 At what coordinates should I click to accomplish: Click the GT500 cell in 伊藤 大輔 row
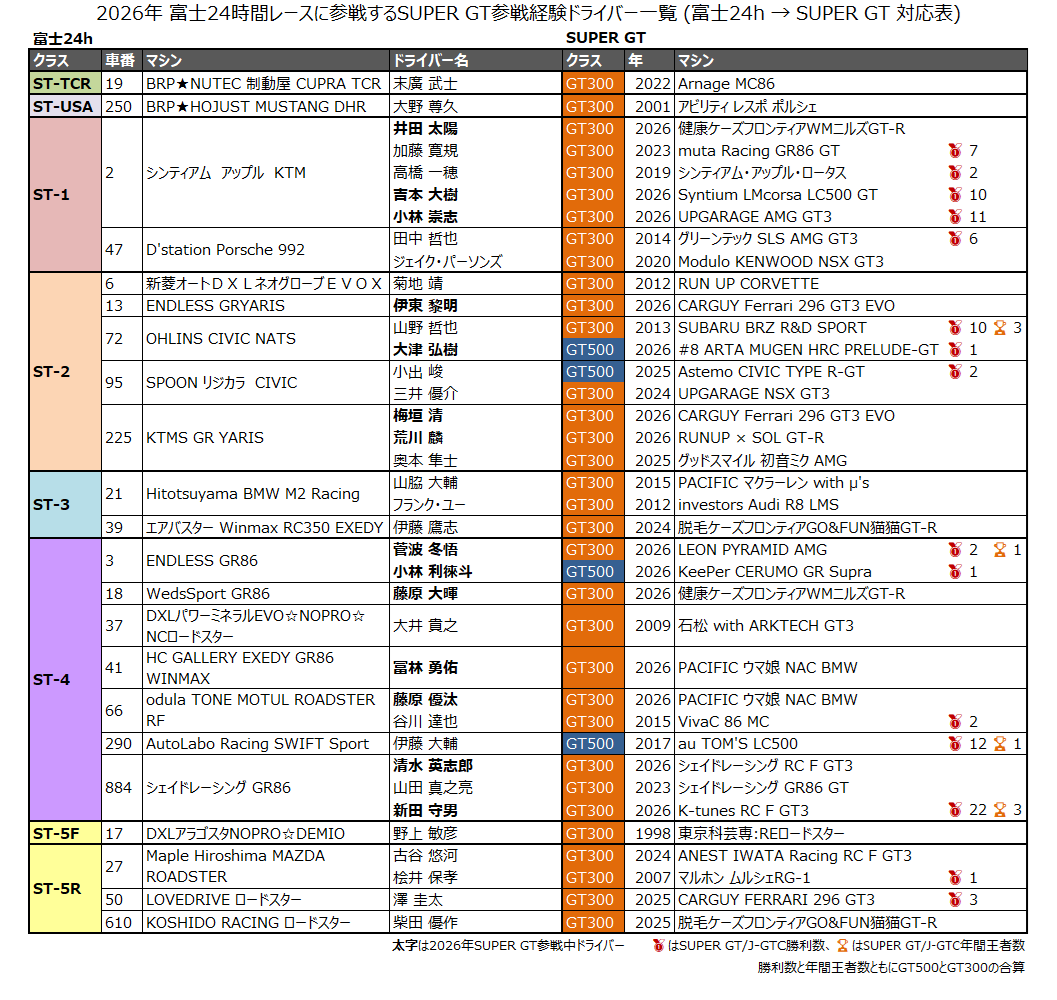click(593, 744)
